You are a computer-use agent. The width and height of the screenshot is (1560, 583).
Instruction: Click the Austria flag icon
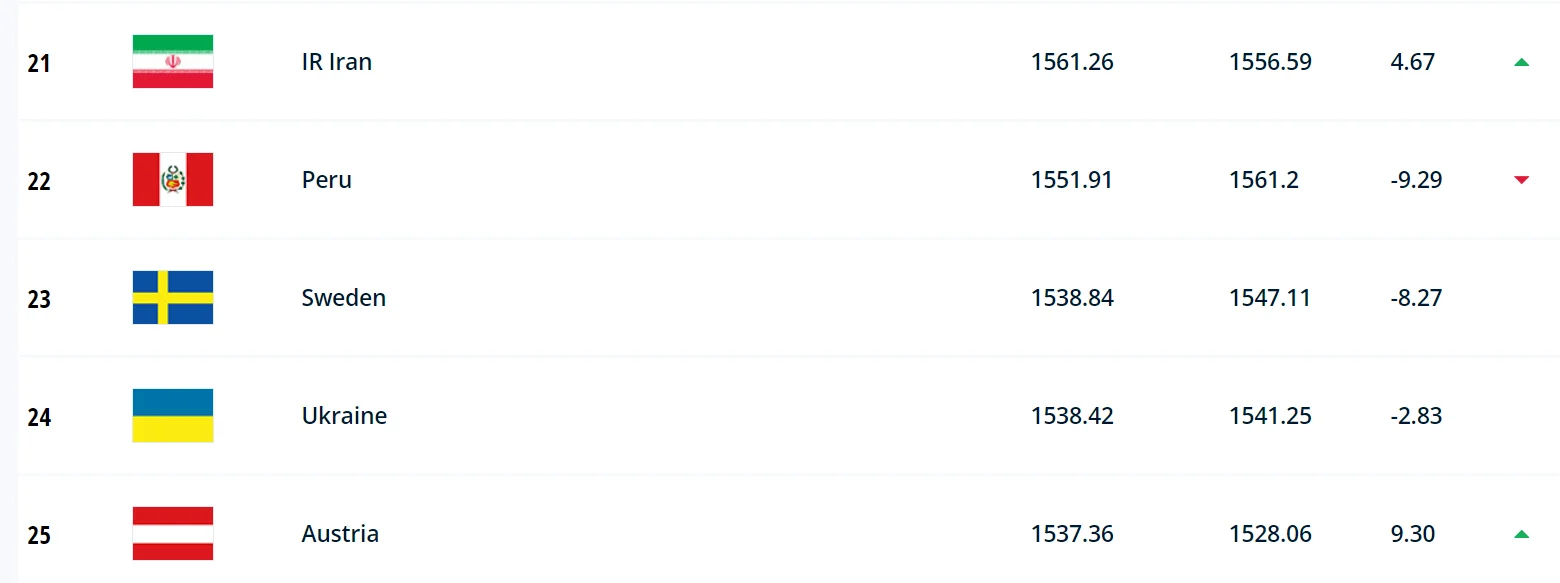(172, 534)
